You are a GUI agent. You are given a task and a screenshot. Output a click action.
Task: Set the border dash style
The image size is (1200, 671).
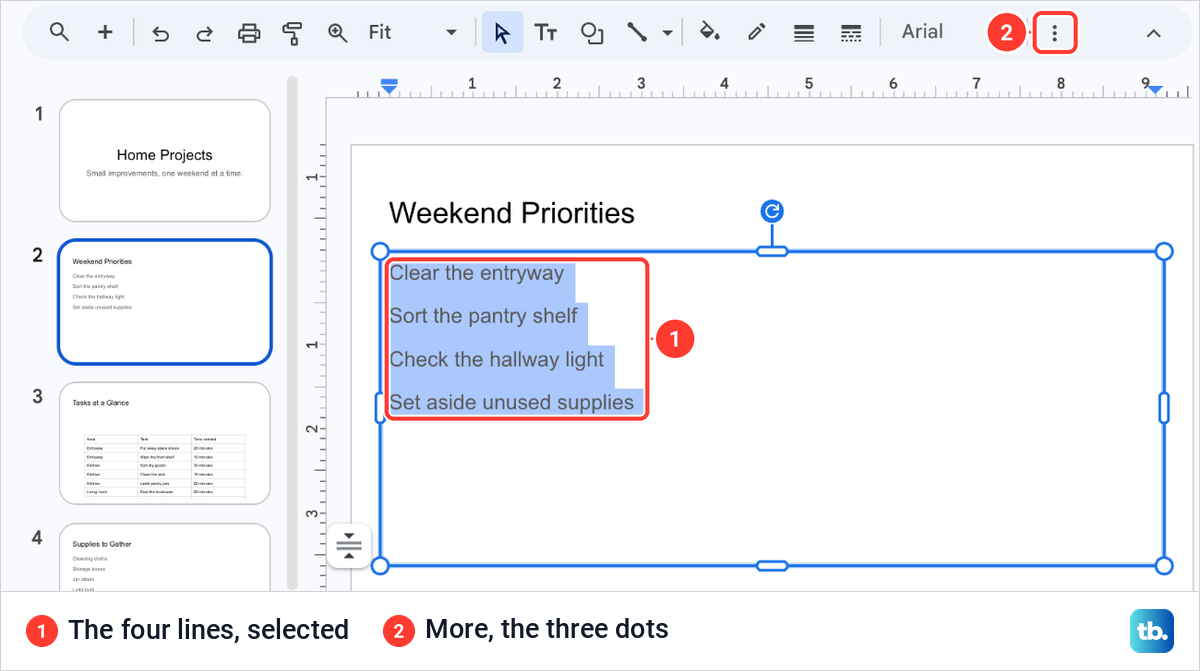click(851, 33)
